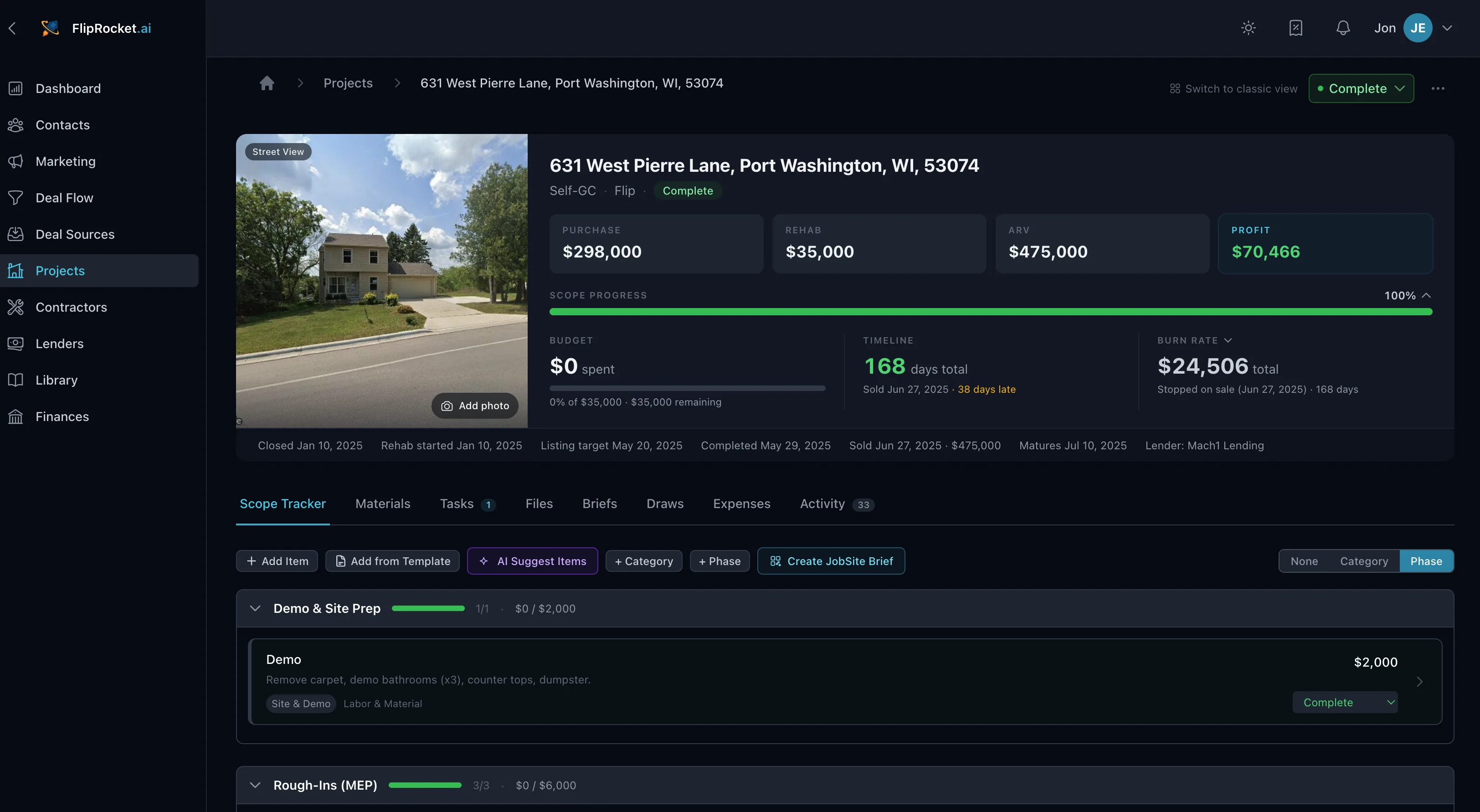Click the Switch to classic view grid icon
This screenshot has width=1480, height=812.
(x=1175, y=89)
